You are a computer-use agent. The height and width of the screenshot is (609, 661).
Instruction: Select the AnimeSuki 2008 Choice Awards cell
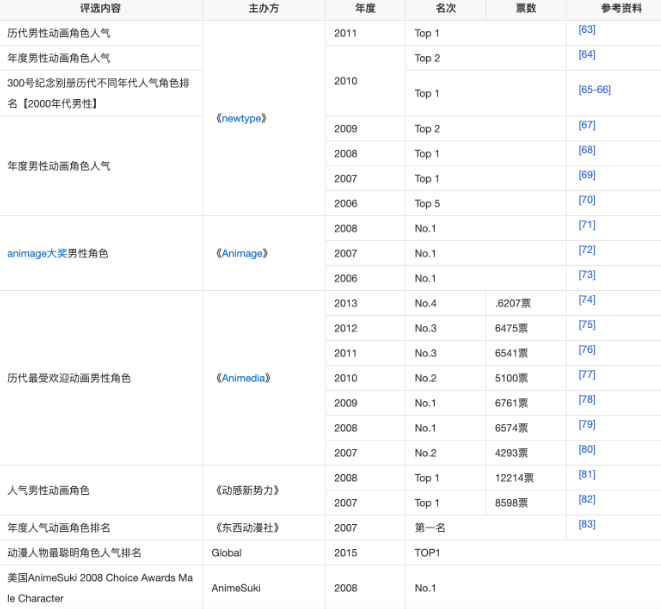(101, 588)
